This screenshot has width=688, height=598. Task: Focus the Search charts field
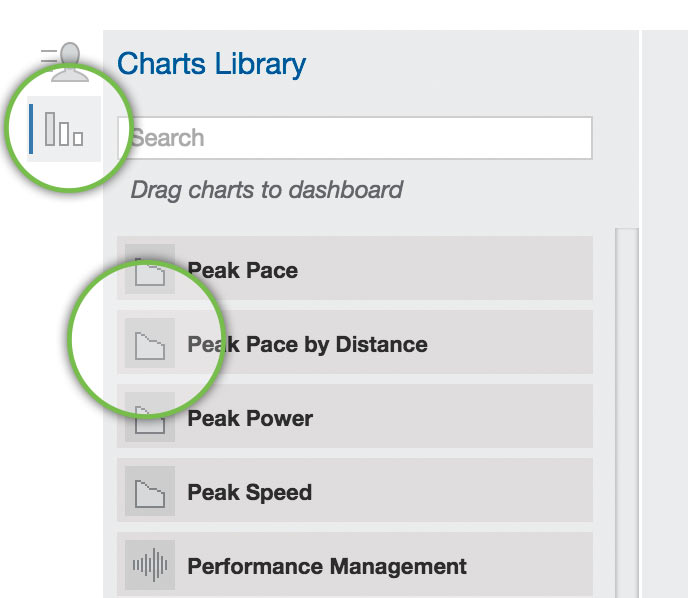click(x=355, y=138)
